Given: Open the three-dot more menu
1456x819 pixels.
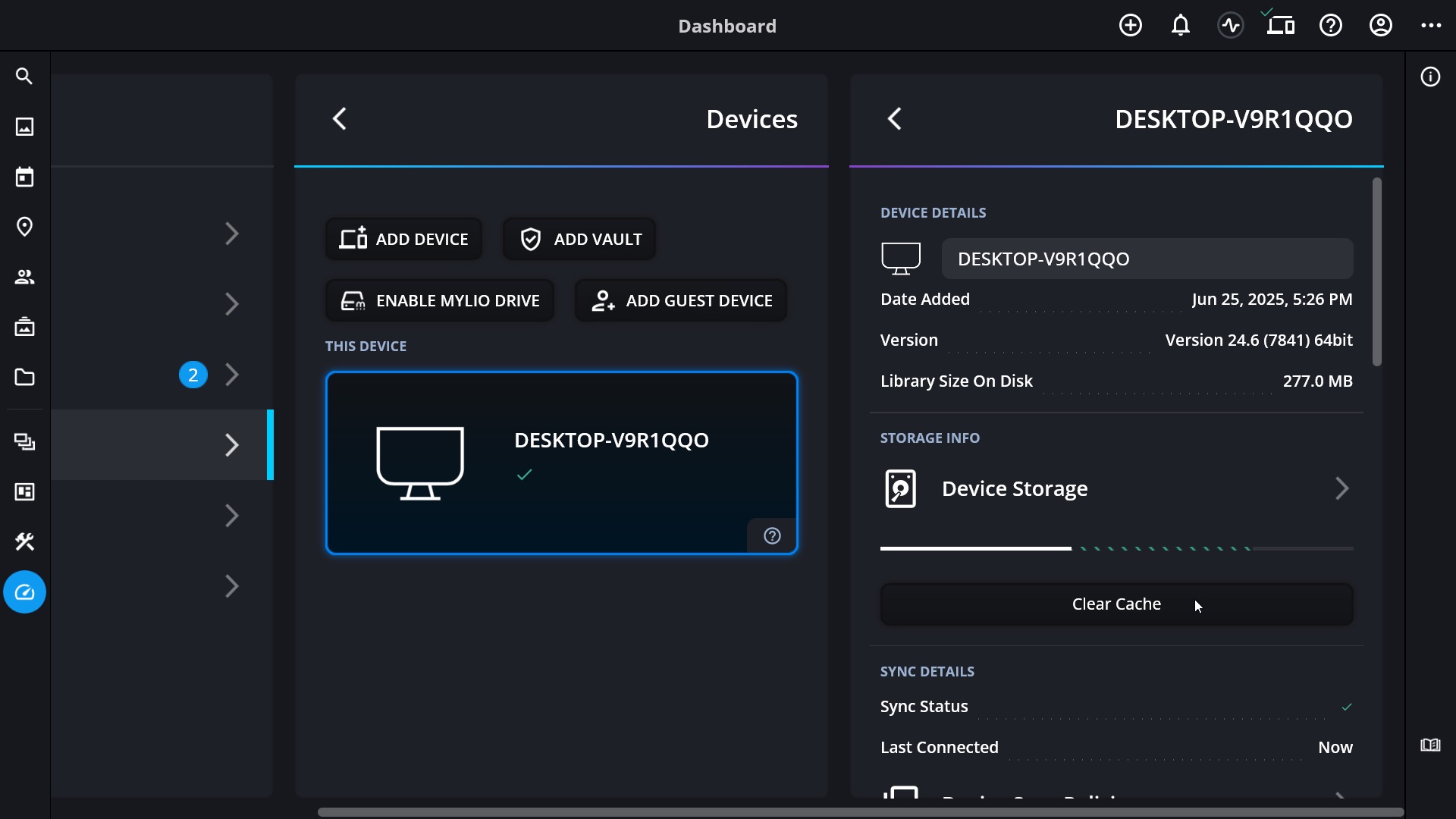Looking at the screenshot, I should (1431, 26).
